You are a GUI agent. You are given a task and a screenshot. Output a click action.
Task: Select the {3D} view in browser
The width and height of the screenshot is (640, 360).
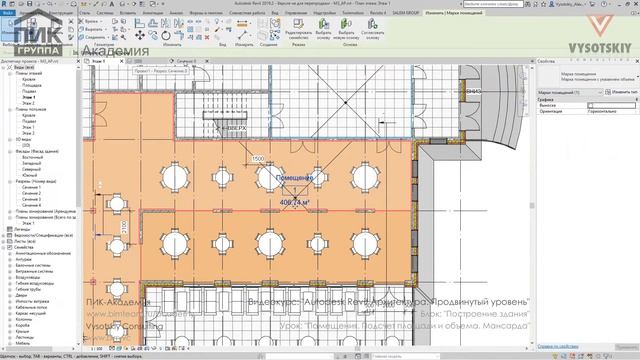26,145
